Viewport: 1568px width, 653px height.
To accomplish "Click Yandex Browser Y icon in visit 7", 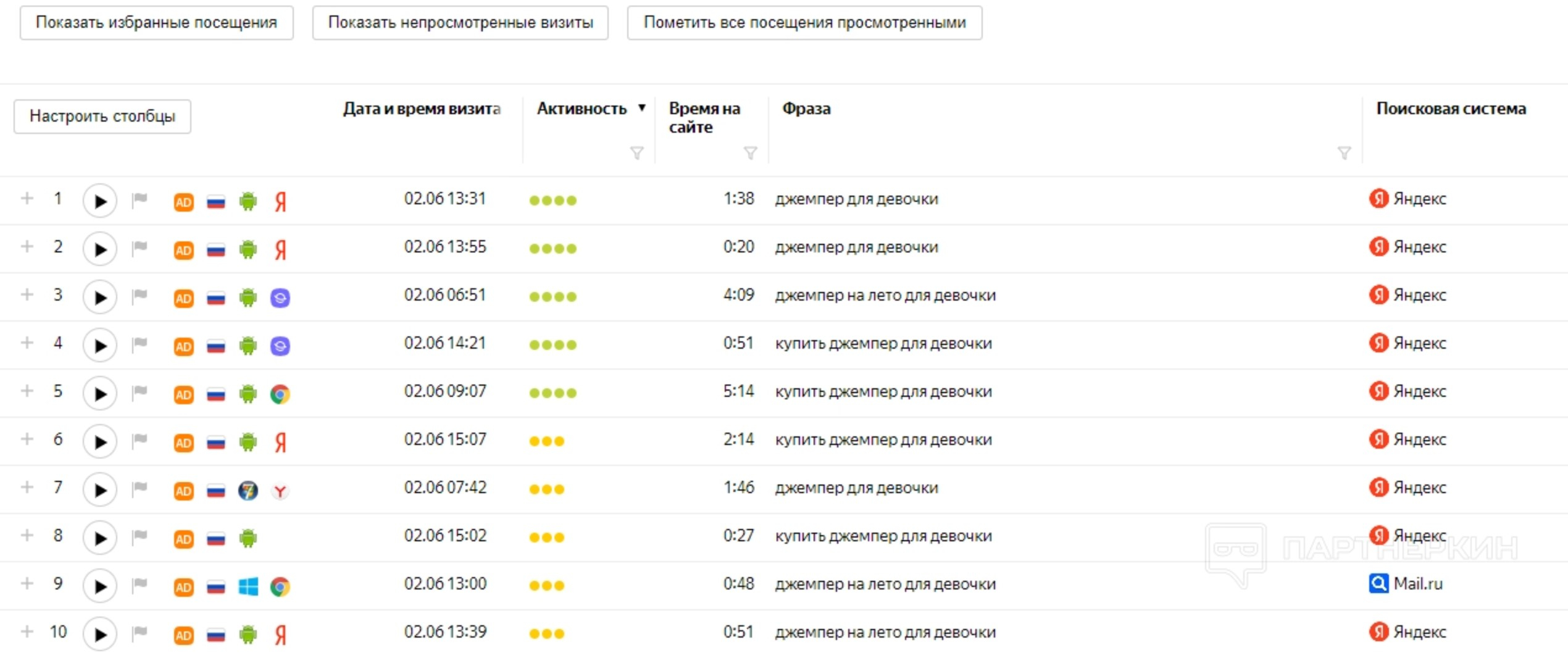I will [x=280, y=491].
